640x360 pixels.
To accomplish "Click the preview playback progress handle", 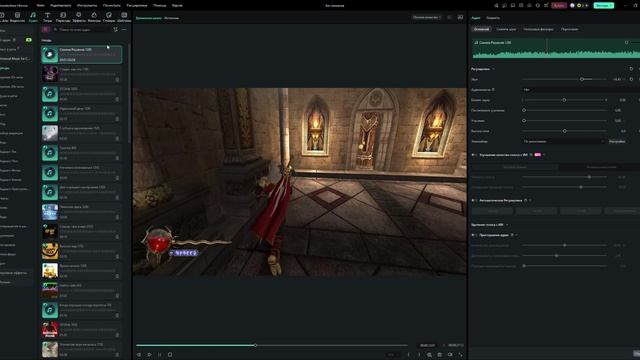I will (x=256, y=345).
